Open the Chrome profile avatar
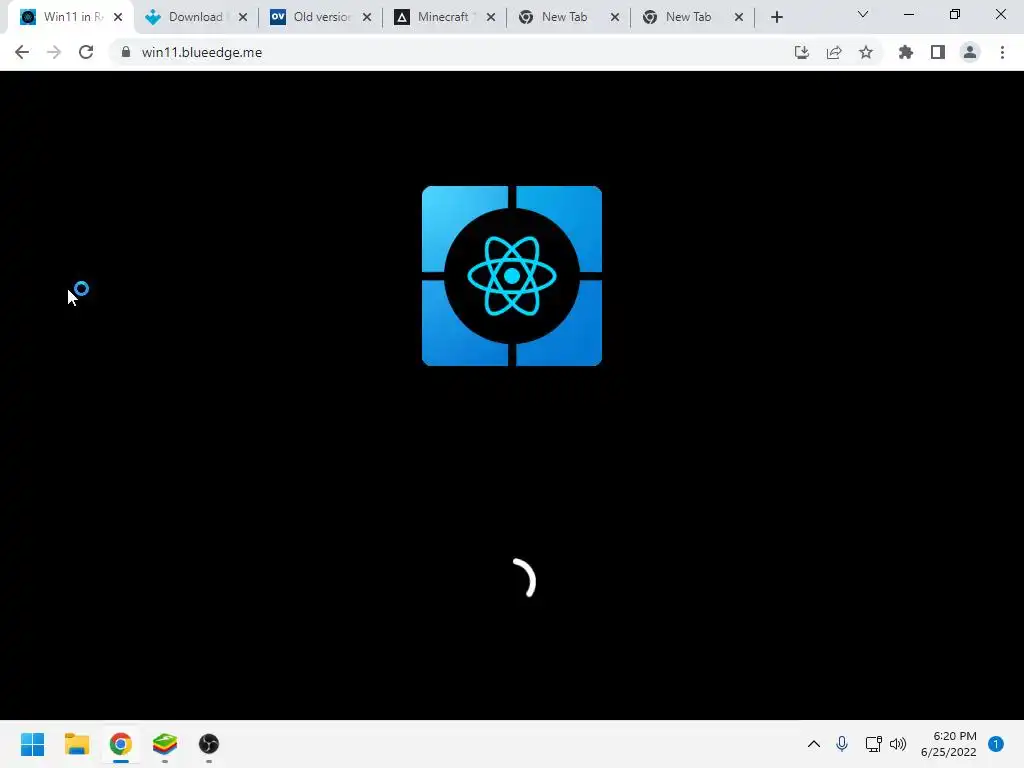This screenshot has height=768, width=1024. [970, 52]
